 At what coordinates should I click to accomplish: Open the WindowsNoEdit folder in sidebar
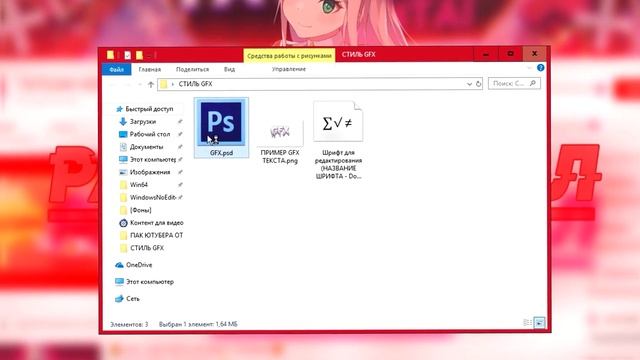click(x=153, y=198)
